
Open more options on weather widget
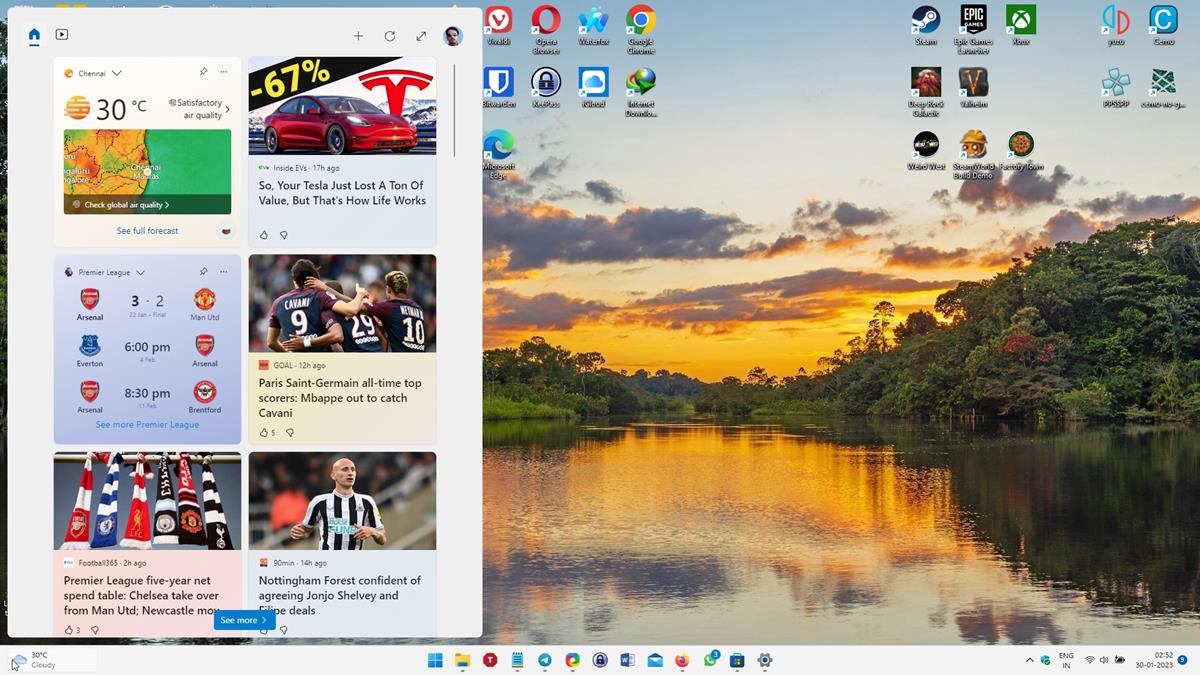tap(223, 73)
